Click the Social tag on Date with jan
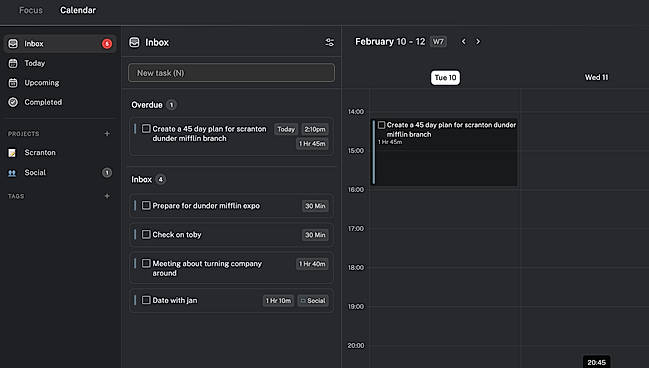Image resolution: width=649 pixels, height=368 pixels. pos(313,301)
